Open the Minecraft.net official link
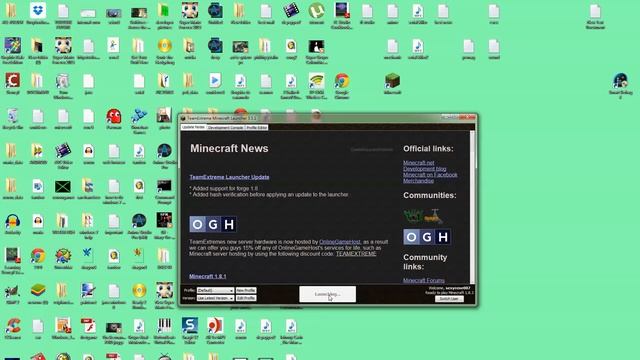Screen dimensions: 640x360 click(x=418, y=162)
